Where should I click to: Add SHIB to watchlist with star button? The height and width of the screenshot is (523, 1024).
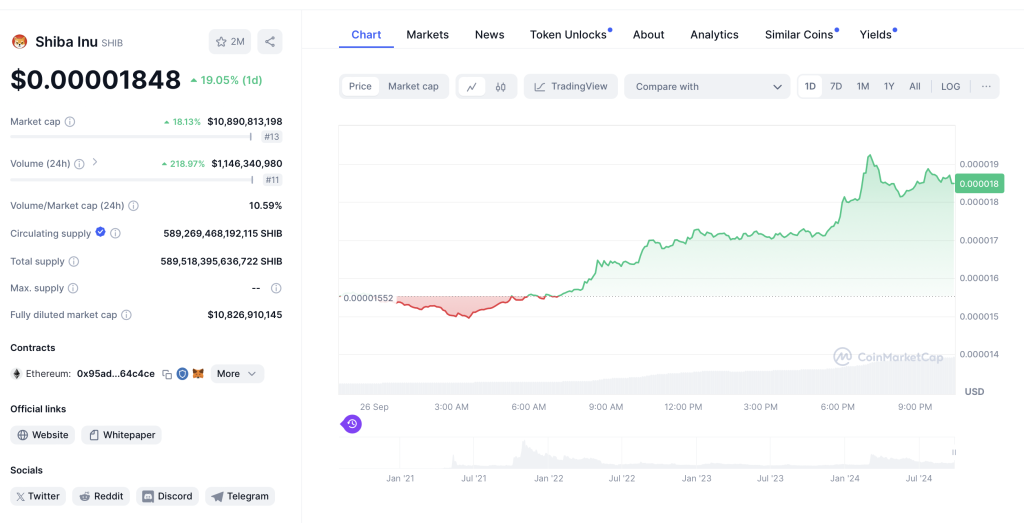click(x=230, y=42)
